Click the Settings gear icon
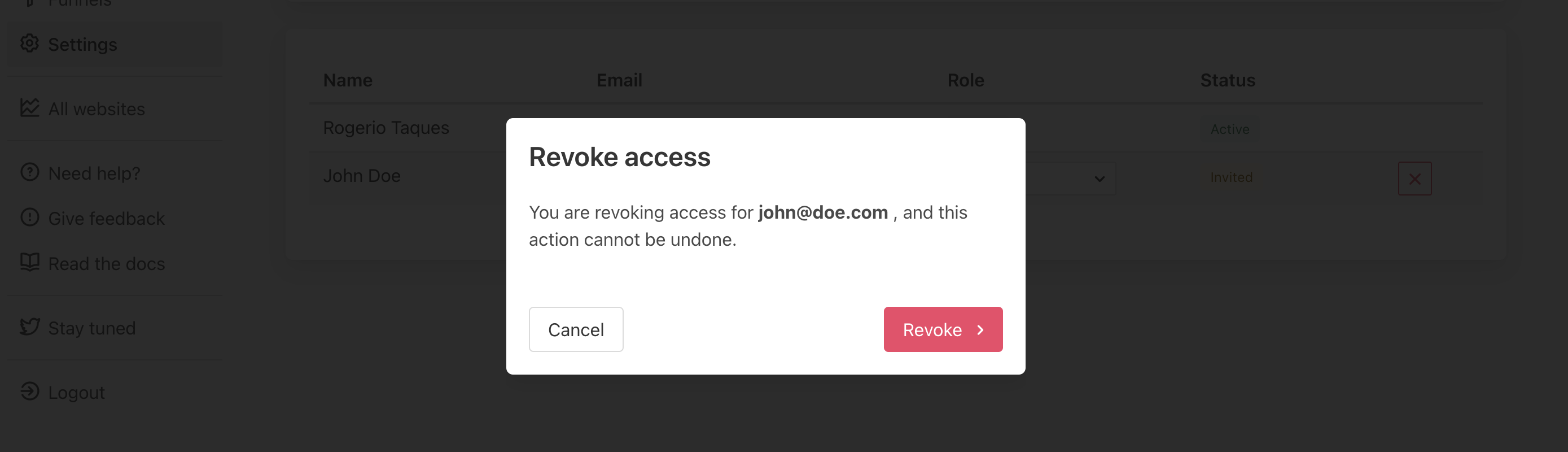This screenshot has width=1568, height=452. [x=29, y=44]
